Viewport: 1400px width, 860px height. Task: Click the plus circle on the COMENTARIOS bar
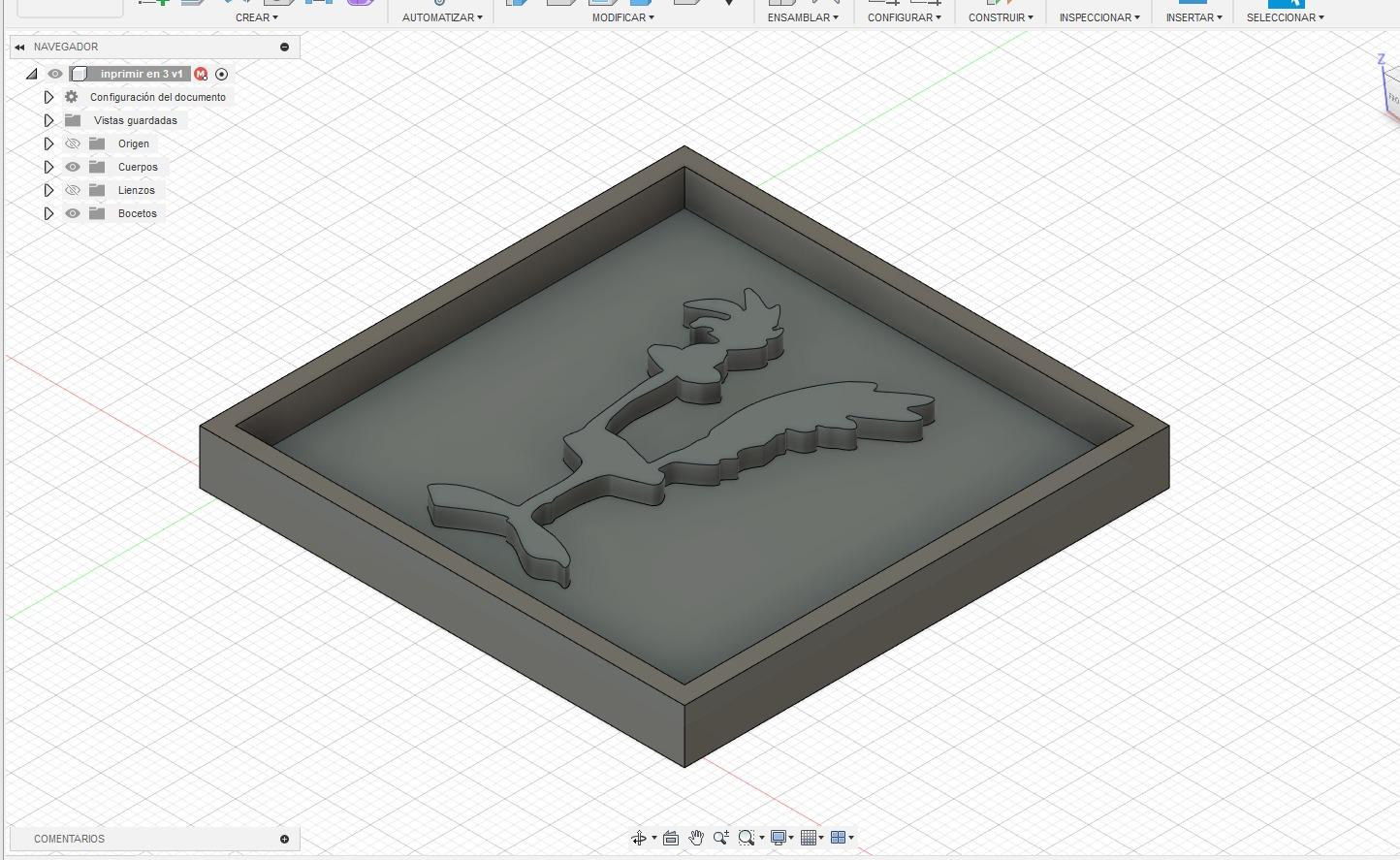(x=284, y=839)
